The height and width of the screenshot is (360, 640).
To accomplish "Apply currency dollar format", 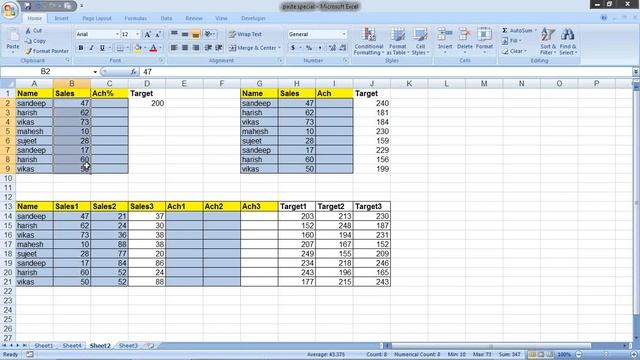I will click(293, 48).
